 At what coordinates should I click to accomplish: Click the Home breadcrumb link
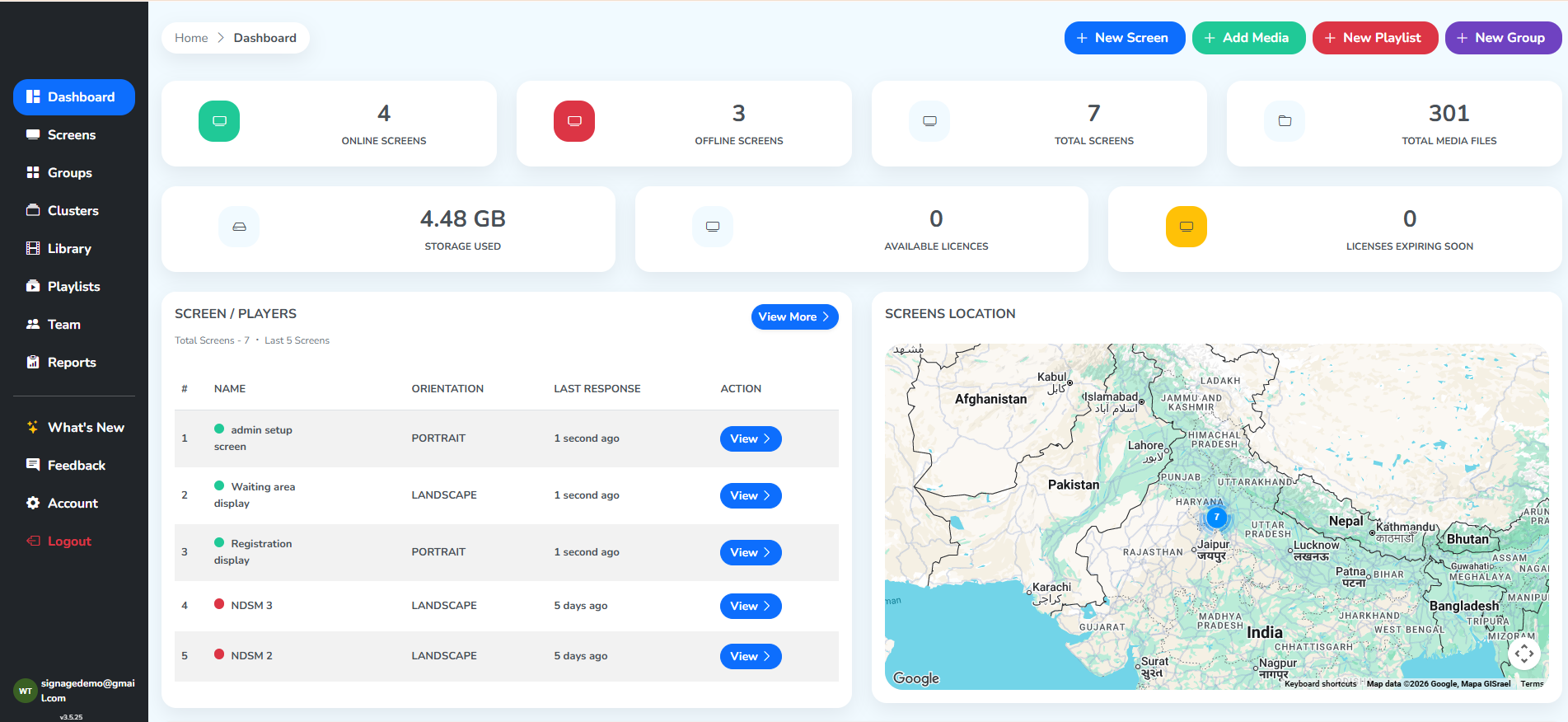(x=191, y=38)
